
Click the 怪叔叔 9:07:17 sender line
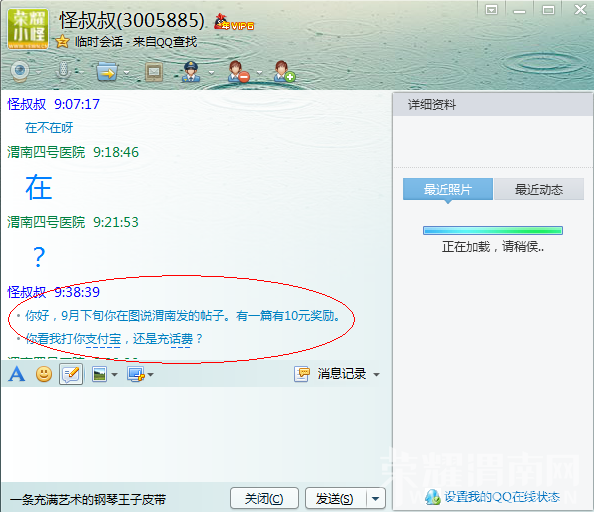point(53,104)
